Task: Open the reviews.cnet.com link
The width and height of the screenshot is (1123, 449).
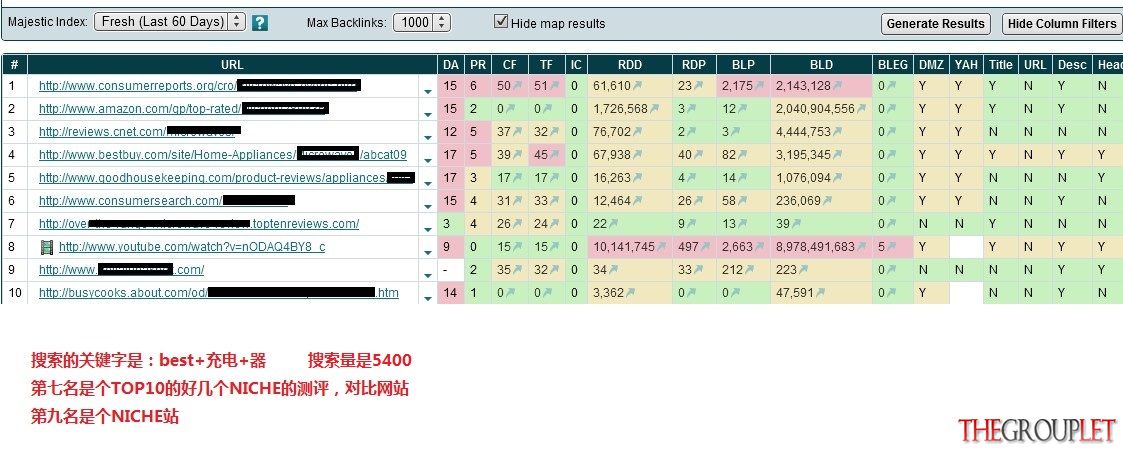Action: (140, 132)
